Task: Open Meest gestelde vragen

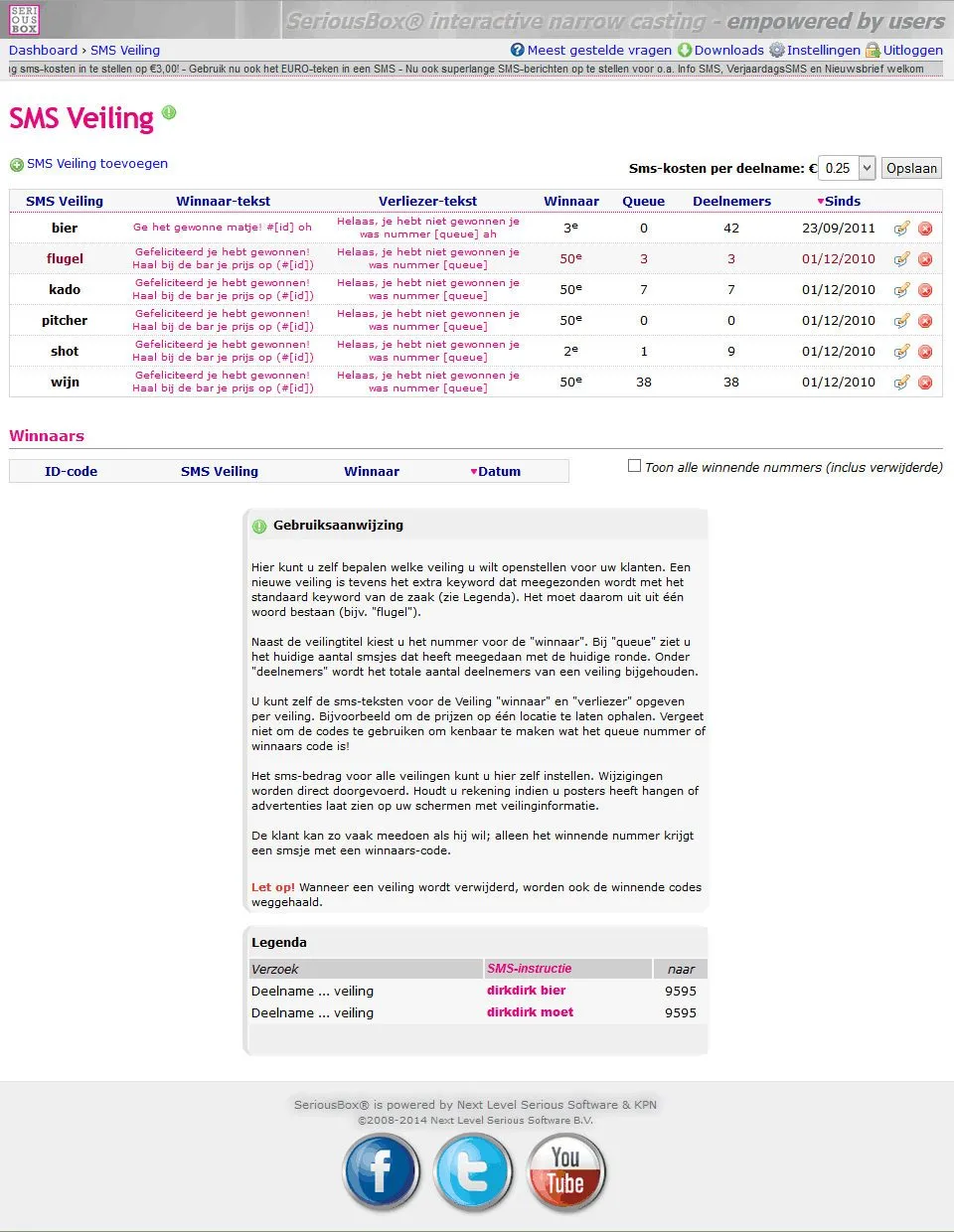Action: pos(599,50)
